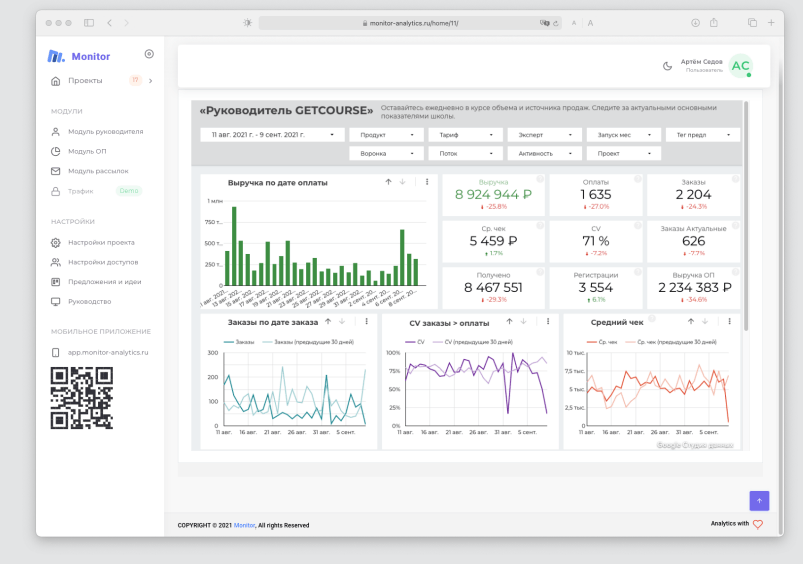Open Модуль ОП from the sidebar
The image size is (803, 564).
pyautogui.click(x=87, y=151)
